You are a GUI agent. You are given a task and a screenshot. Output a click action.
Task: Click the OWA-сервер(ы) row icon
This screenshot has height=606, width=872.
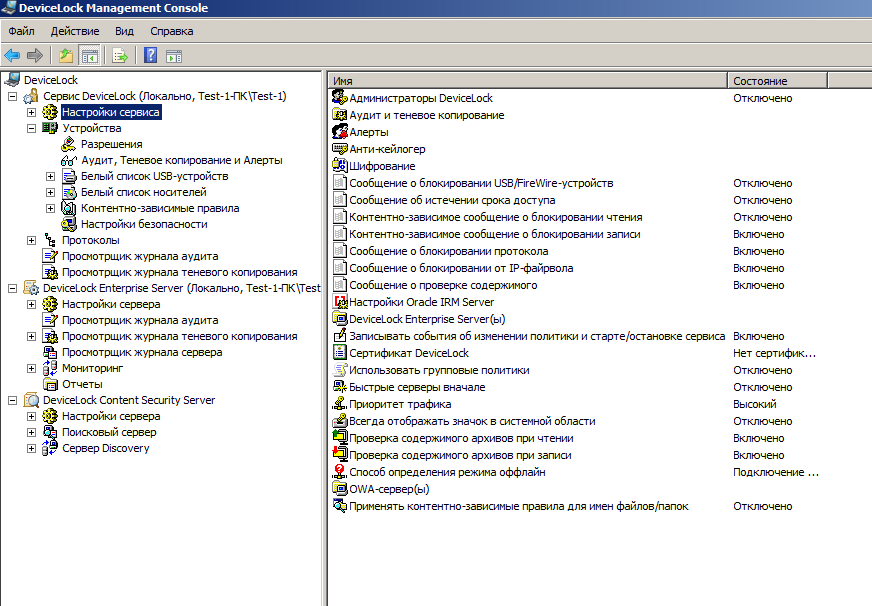[x=339, y=489]
